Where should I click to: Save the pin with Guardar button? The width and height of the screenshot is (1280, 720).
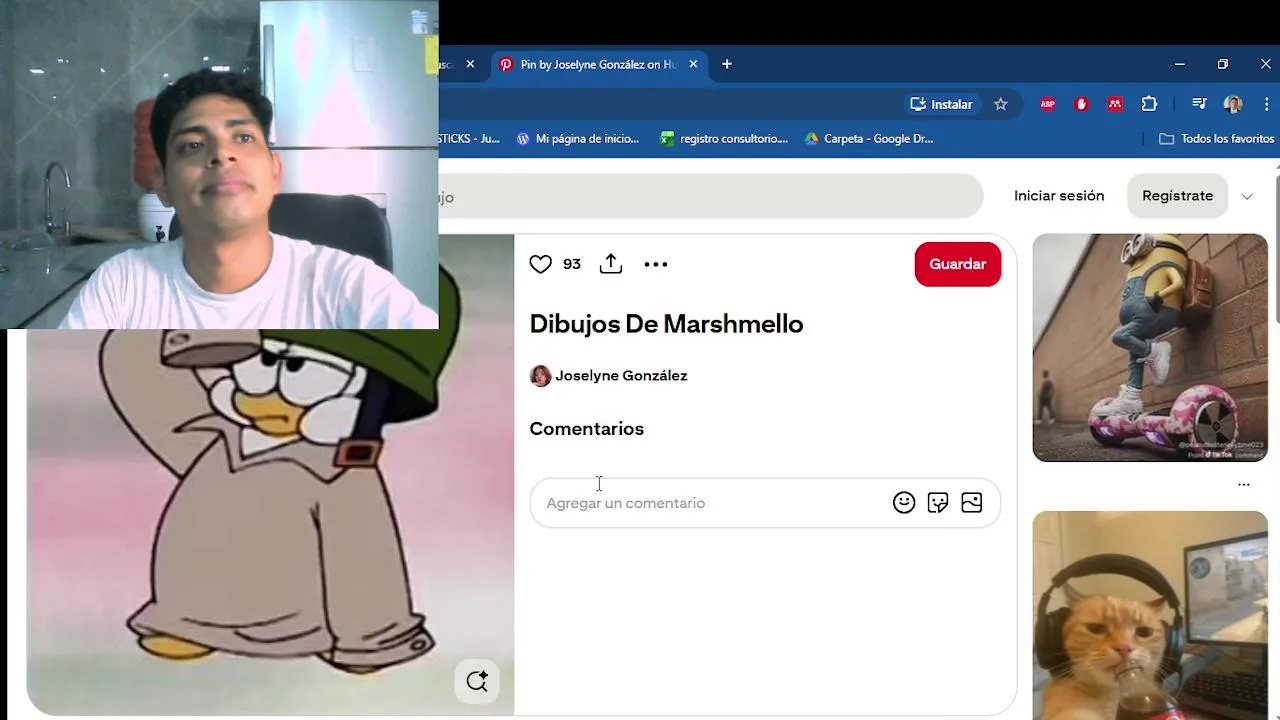pos(957,264)
